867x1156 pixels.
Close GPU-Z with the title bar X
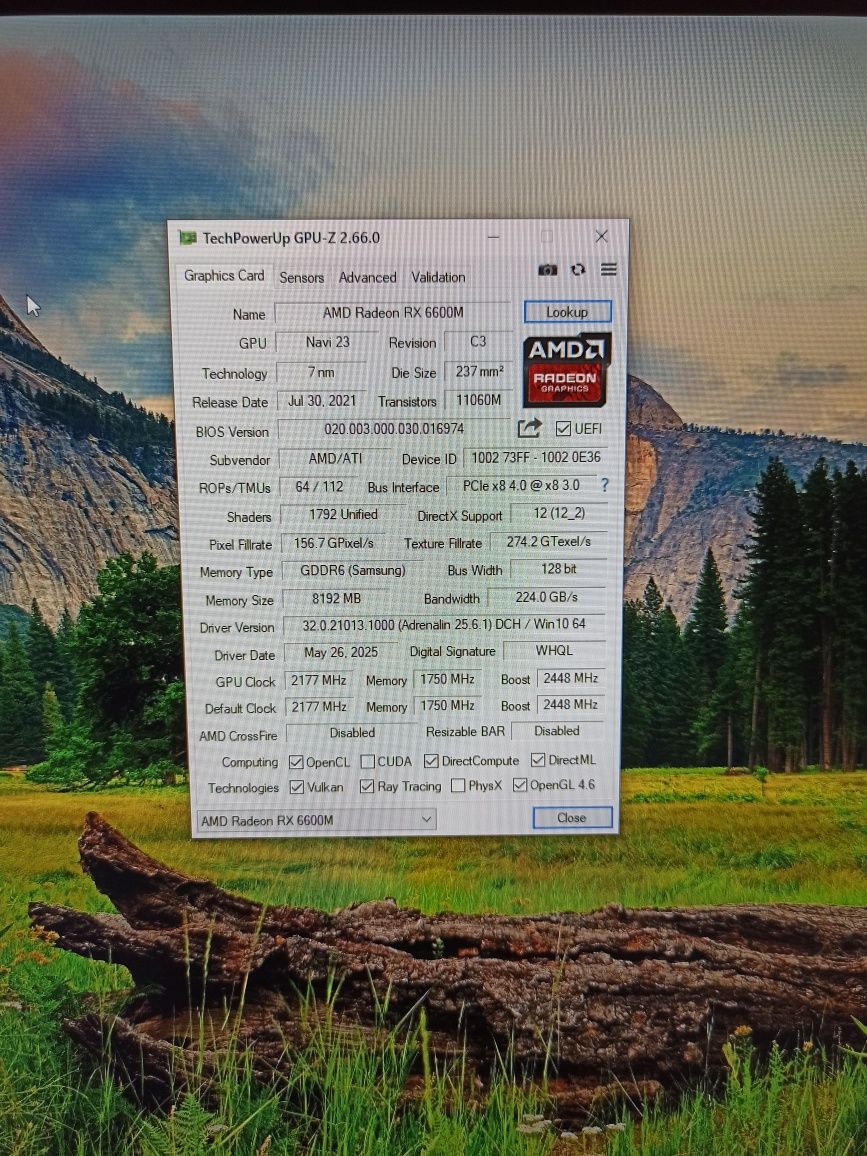coord(601,236)
